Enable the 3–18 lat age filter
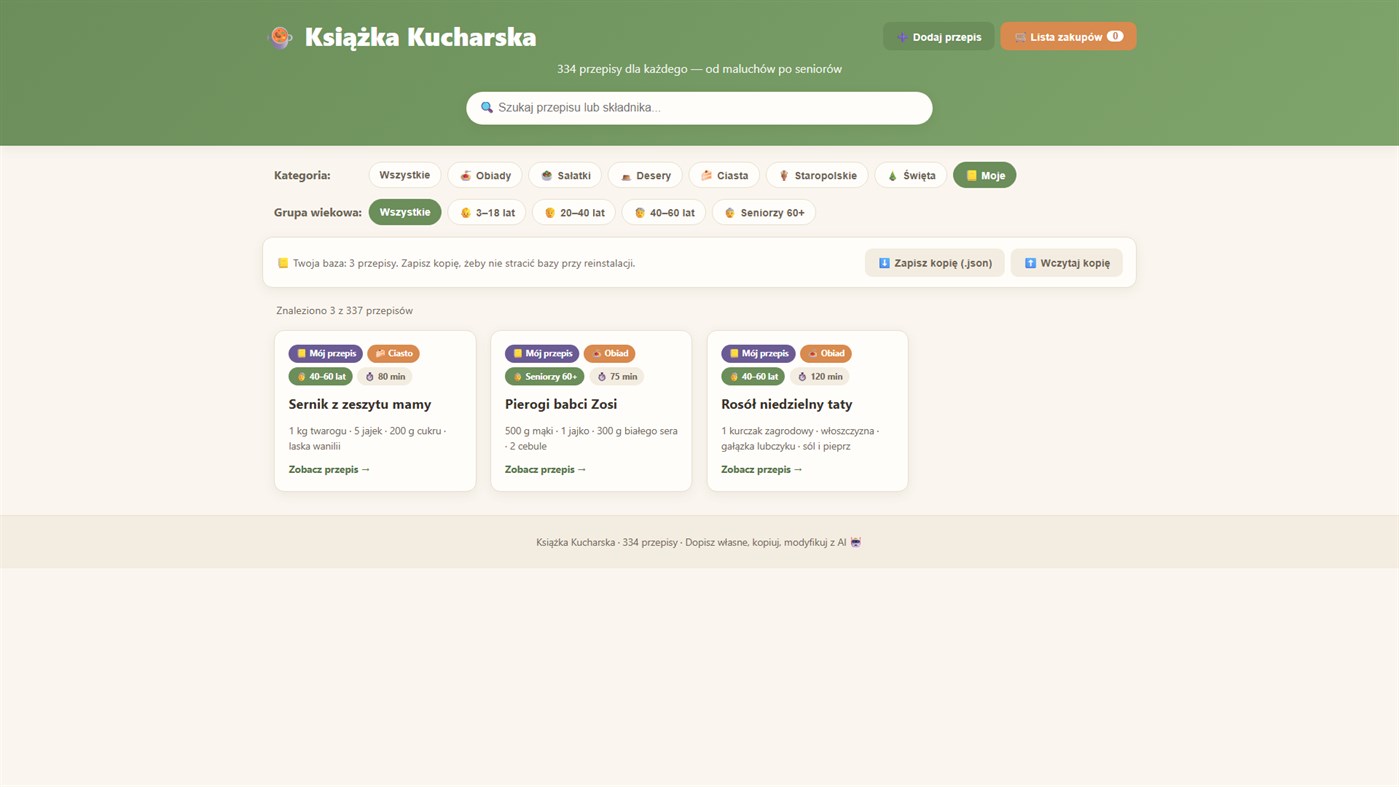 pos(487,212)
